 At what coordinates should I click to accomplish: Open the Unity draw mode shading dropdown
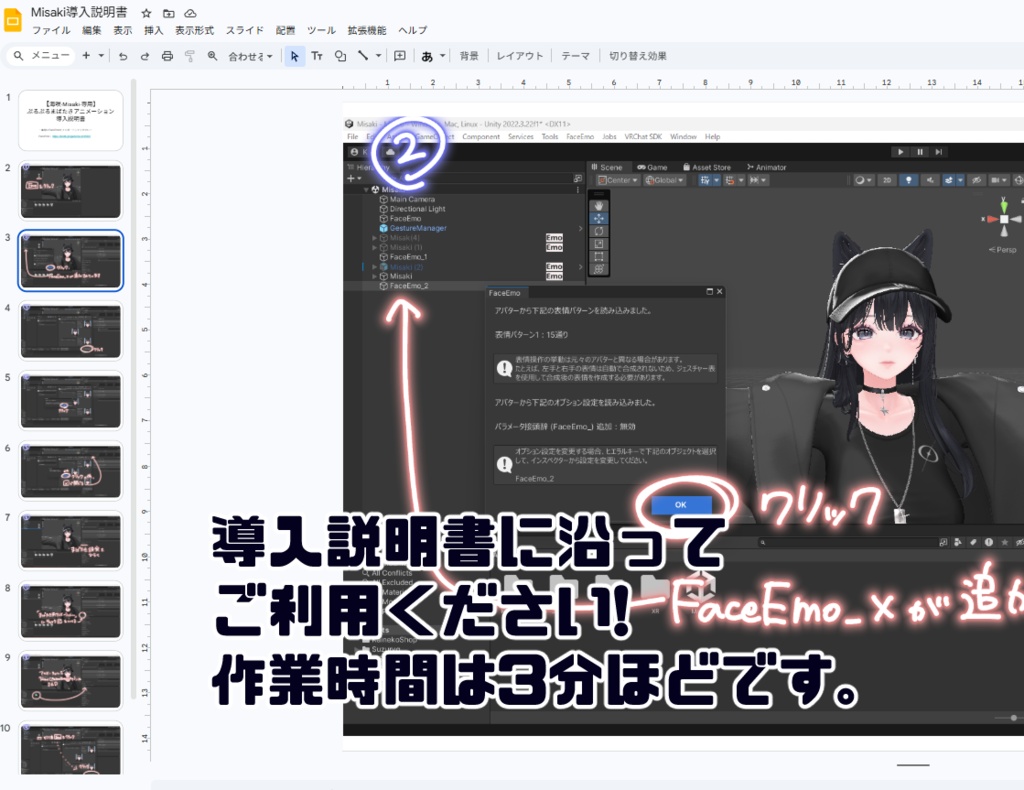click(x=863, y=180)
